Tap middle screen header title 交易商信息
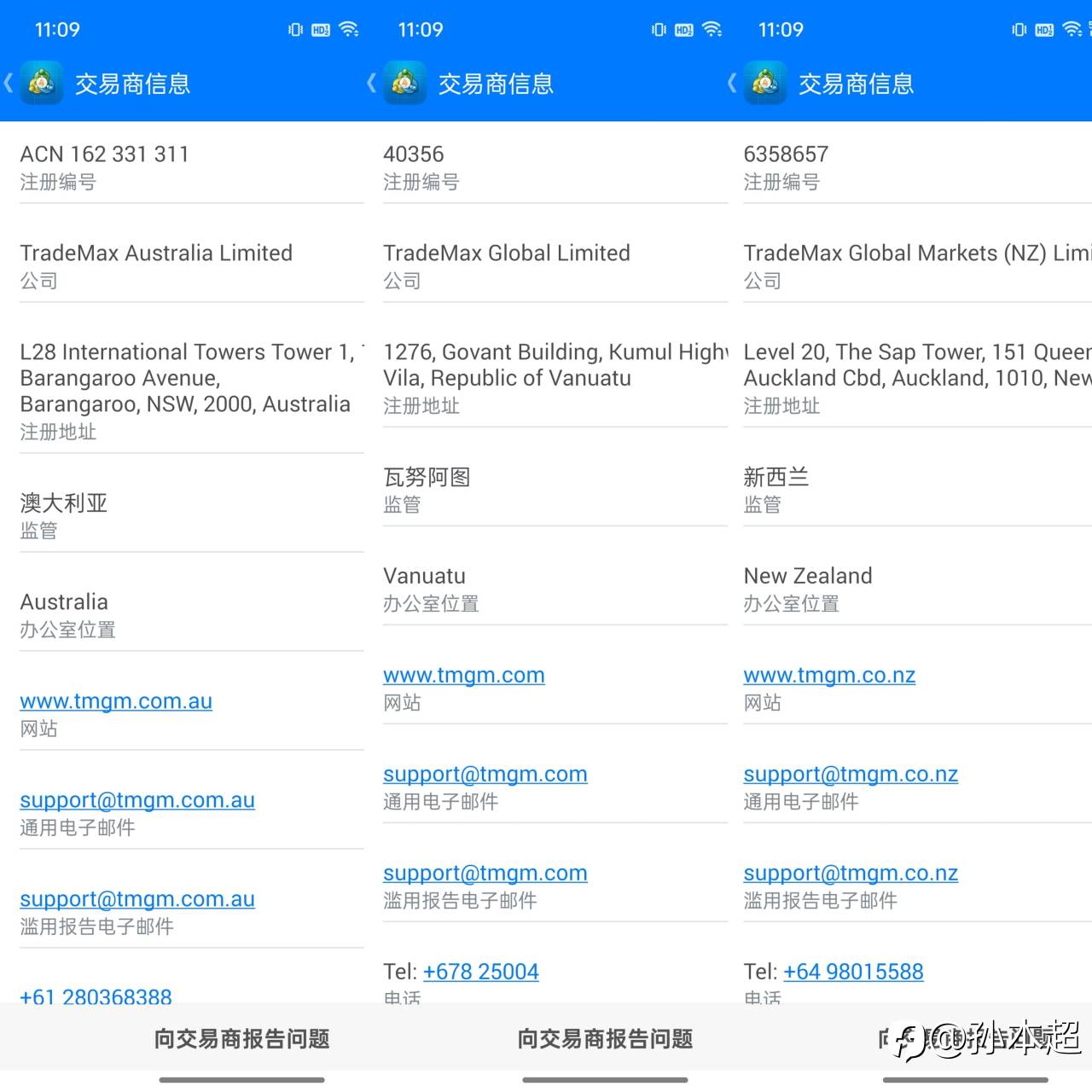Viewport: 1092px width, 1092px height. pyautogui.click(x=497, y=84)
